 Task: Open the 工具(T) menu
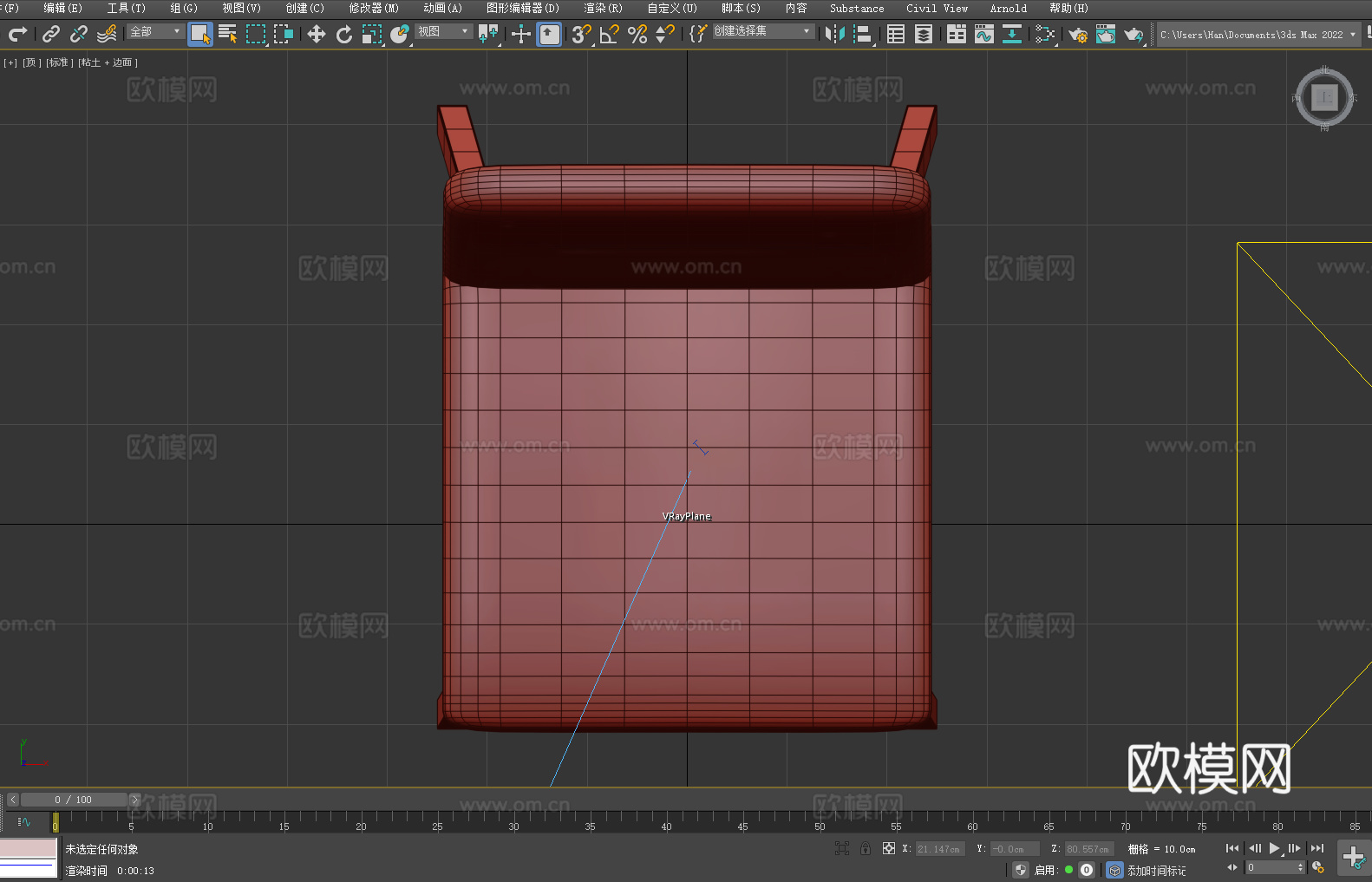tap(127, 8)
